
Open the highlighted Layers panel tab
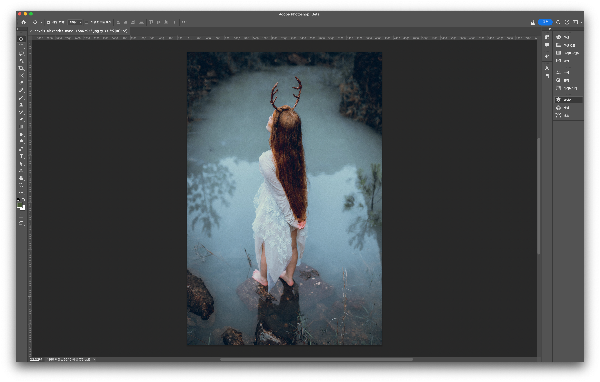[x=568, y=100]
